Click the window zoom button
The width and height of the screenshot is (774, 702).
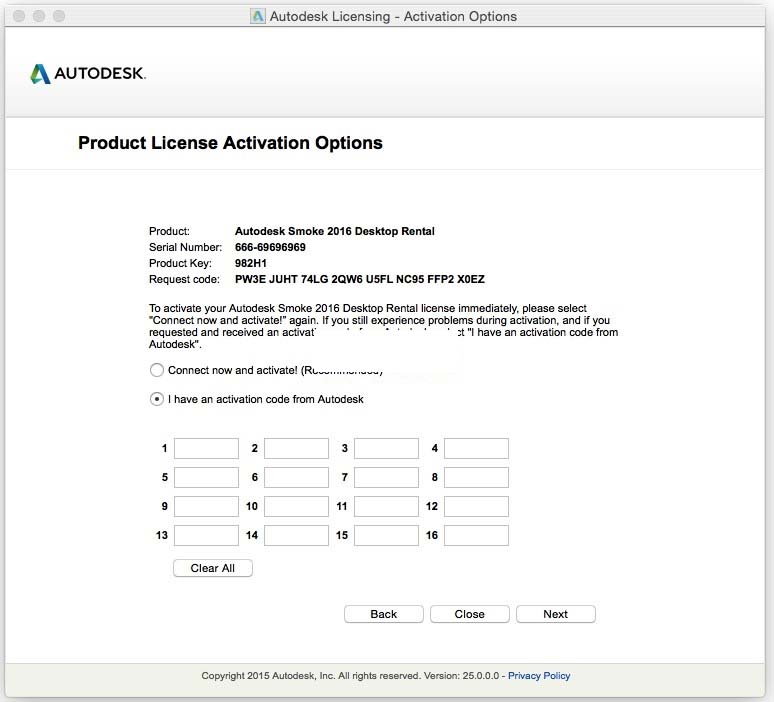coord(59,16)
